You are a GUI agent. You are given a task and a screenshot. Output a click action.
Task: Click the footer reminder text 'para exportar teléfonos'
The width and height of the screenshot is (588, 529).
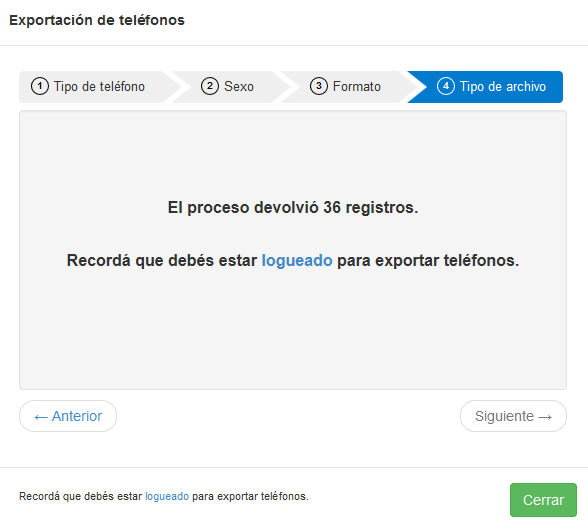pyautogui.click(x=250, y=496)
